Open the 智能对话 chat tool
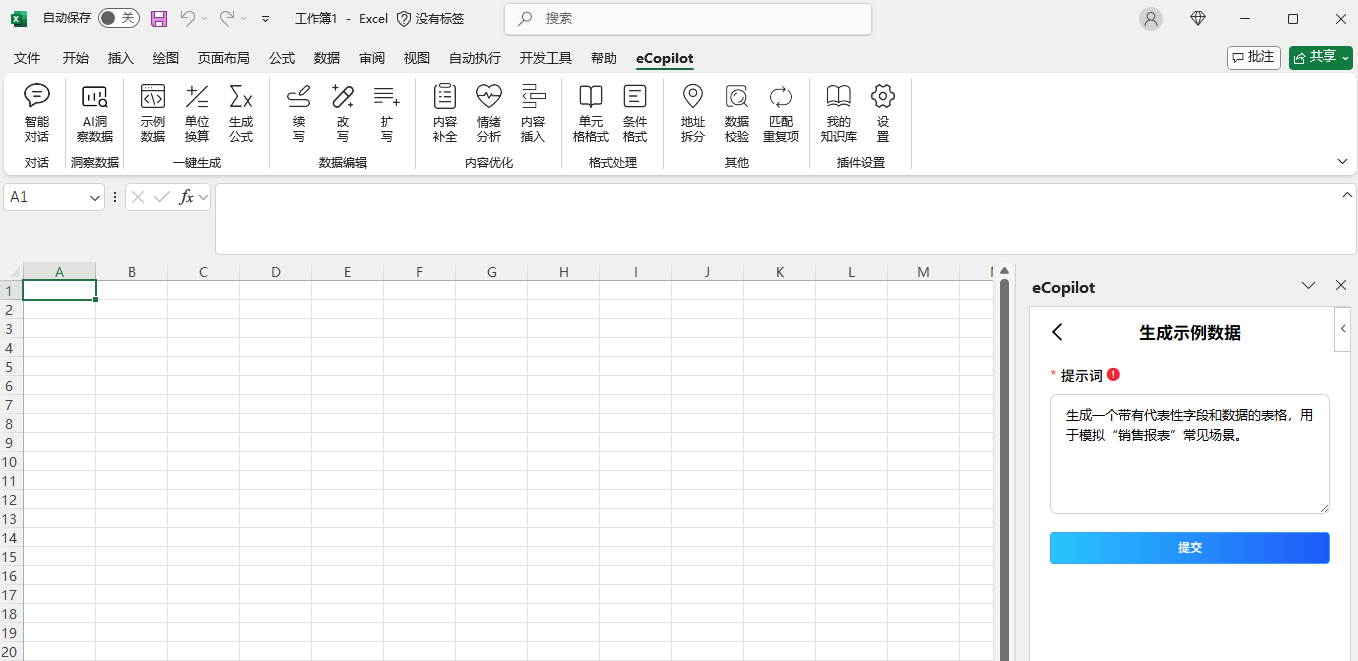 (37, 113)
